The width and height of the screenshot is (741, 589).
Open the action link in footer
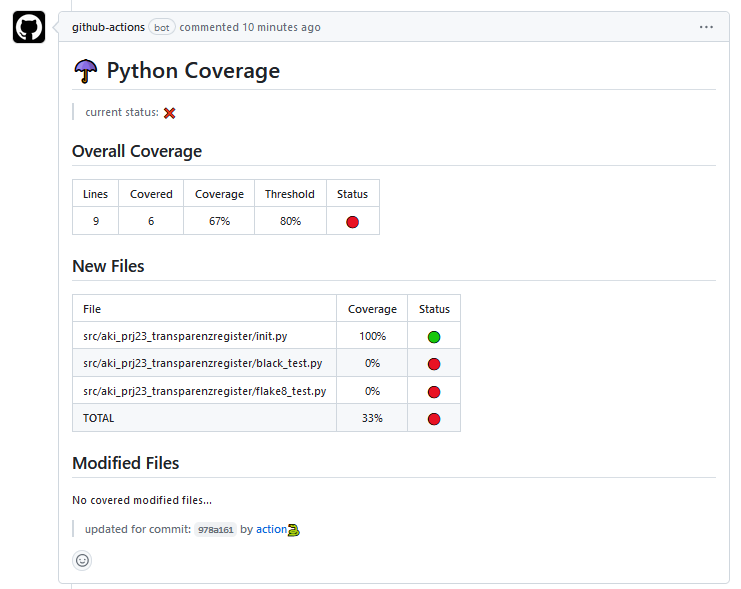[x=271, y=529]
